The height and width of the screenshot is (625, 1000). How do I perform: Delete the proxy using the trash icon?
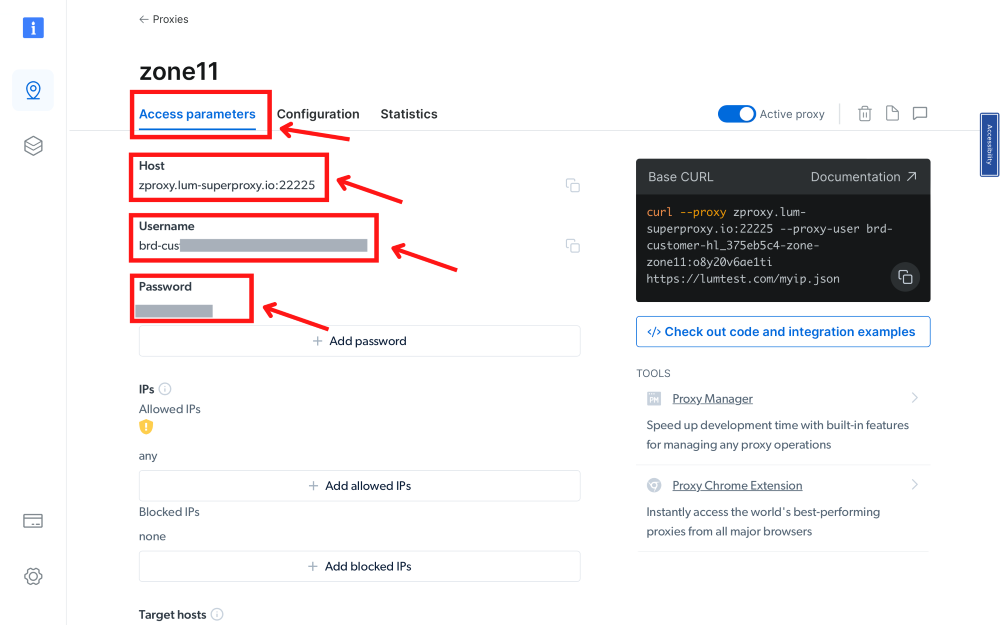(864, 114)
